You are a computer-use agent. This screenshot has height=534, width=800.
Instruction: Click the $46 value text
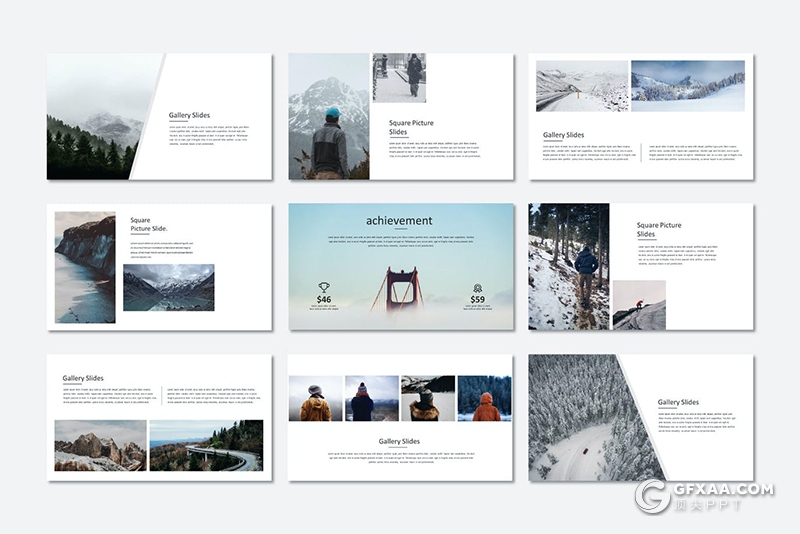click(x=324, y=300)
